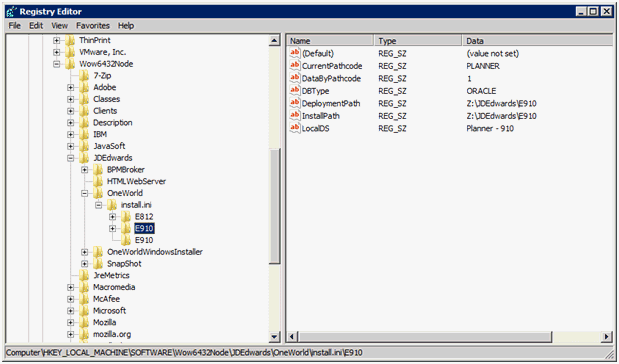Click the VMware, Inc. folder icon

coord(70,52)
